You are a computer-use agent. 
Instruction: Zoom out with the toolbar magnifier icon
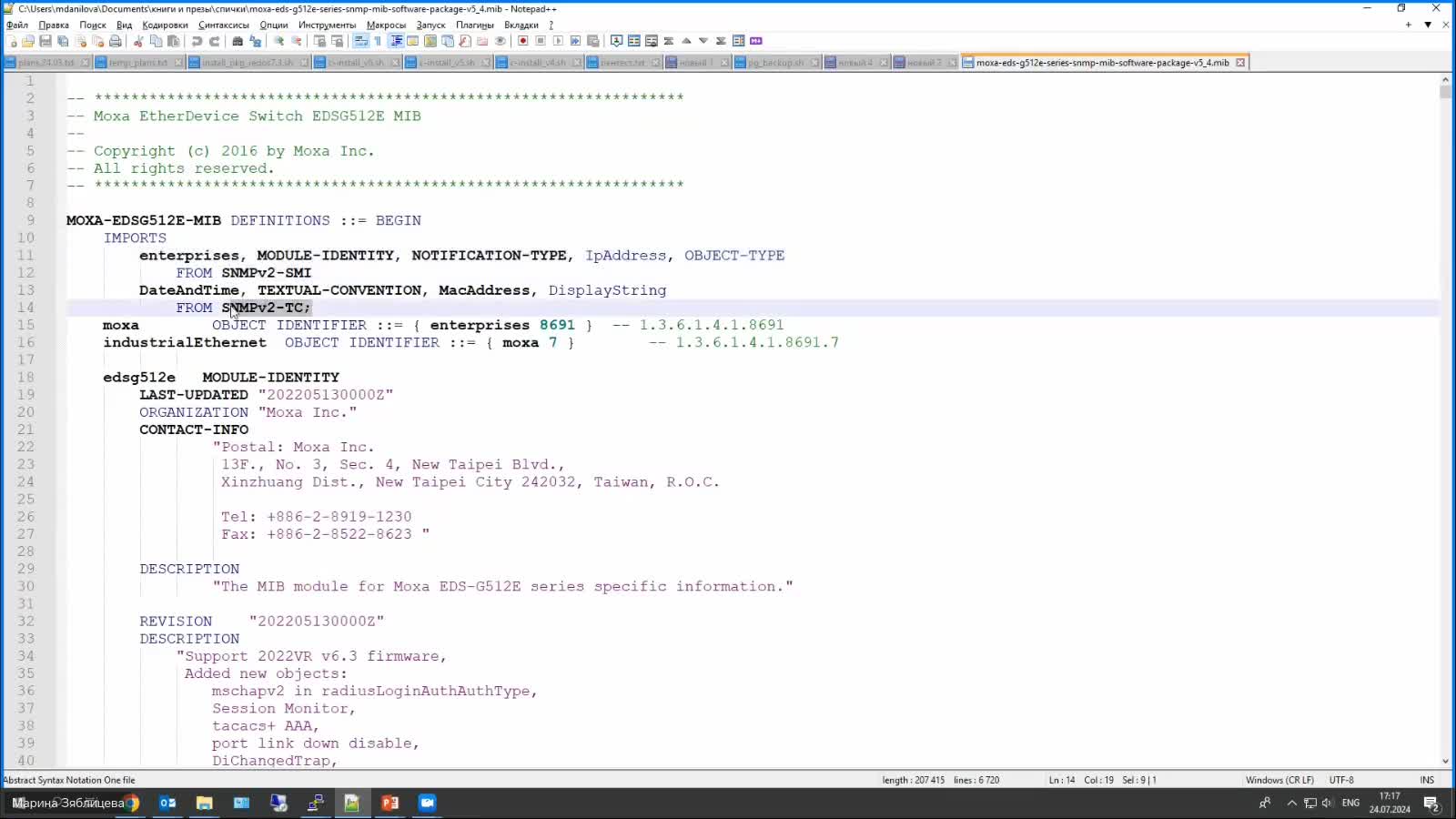(x=296, y=41)
